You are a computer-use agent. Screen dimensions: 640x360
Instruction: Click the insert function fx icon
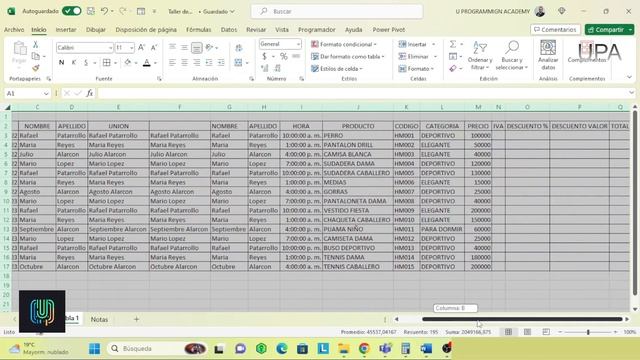pyautogui.click(x=89, y=93)
